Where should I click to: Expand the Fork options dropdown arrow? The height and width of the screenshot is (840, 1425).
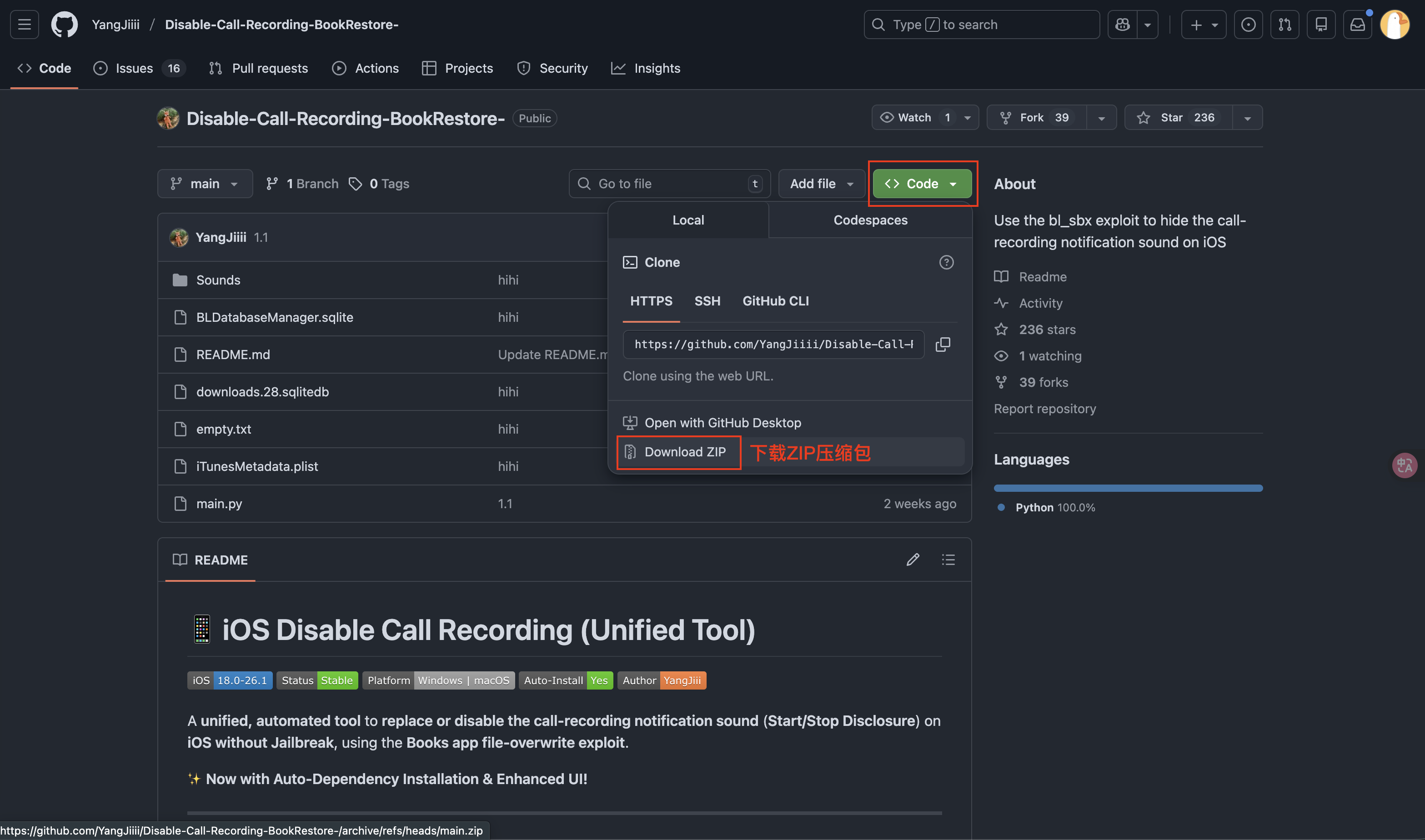point(1101,118)
